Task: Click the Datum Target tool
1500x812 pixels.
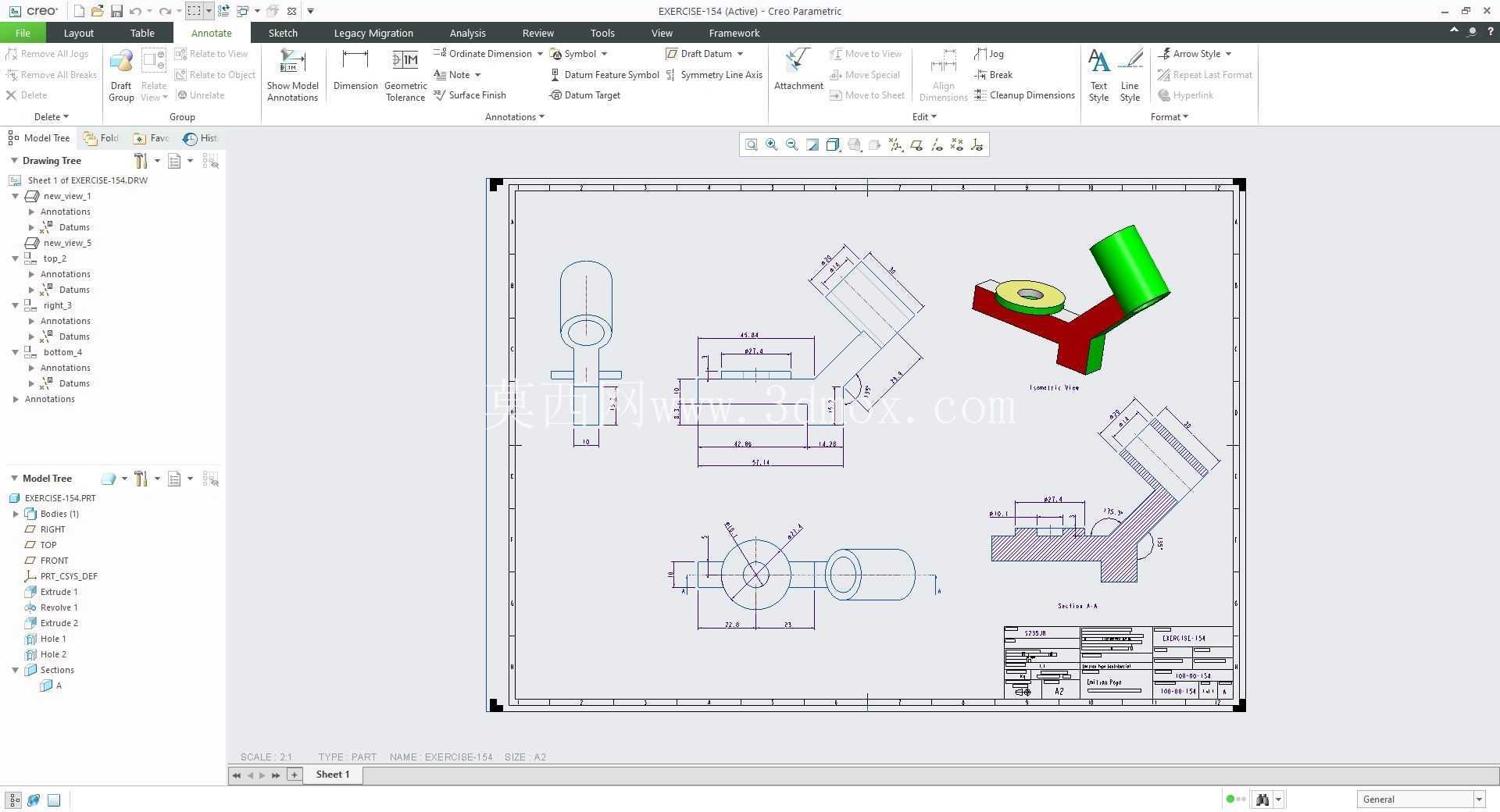Action: click(585, 95)
